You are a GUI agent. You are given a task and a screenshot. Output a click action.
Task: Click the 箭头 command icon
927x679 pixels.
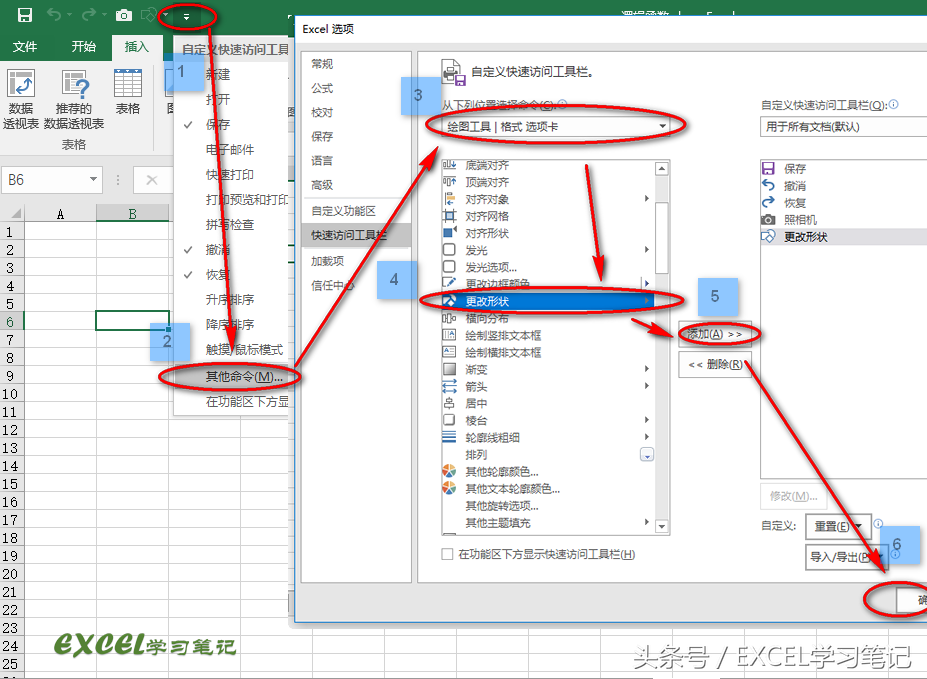click(x=449, y=386)
